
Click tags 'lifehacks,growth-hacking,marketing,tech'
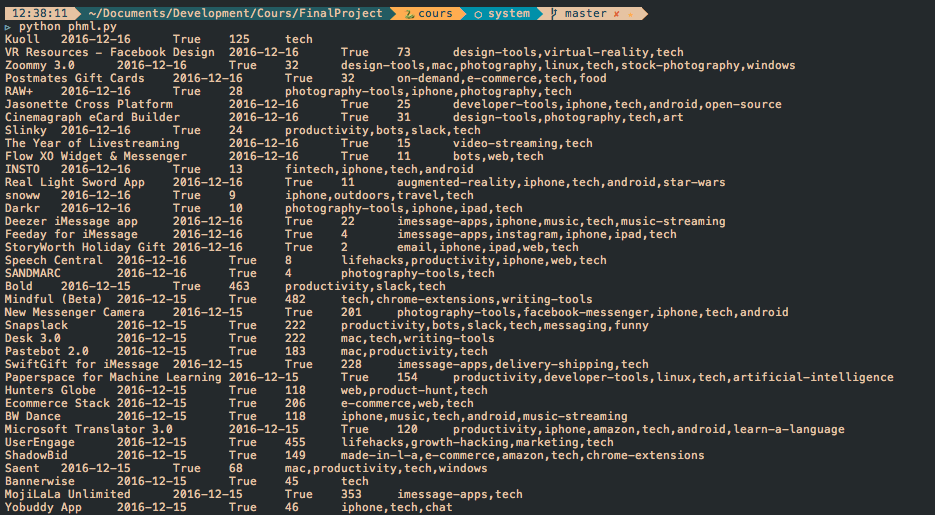(478, 443)
